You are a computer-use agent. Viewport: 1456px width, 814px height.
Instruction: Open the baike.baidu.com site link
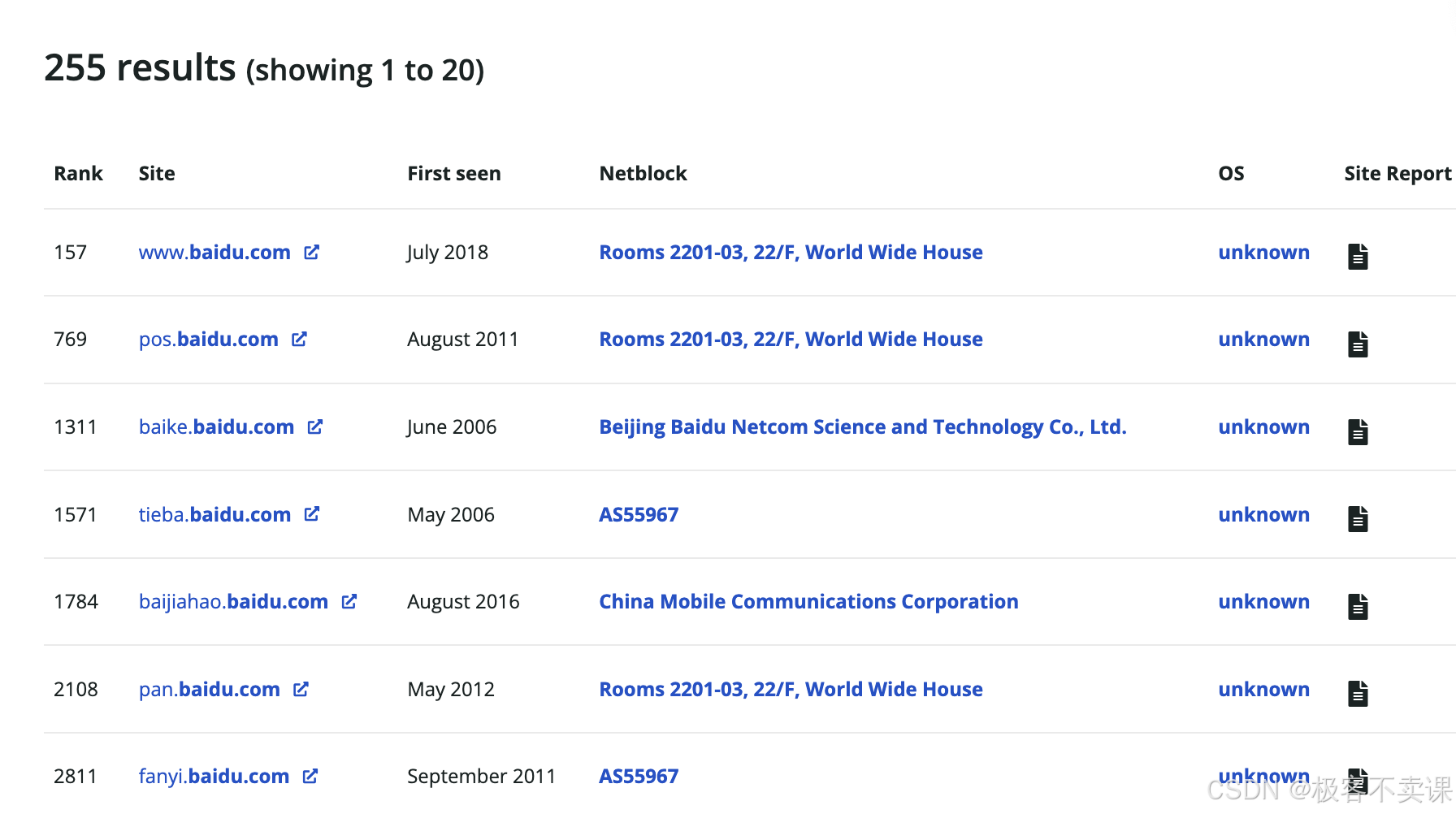[216, 427]
